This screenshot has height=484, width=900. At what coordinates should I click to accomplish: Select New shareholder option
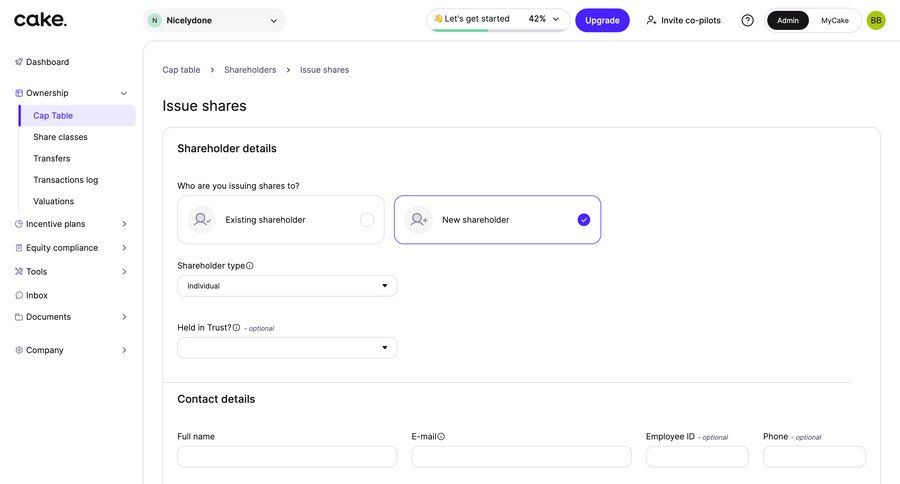[x=497, y=220]
